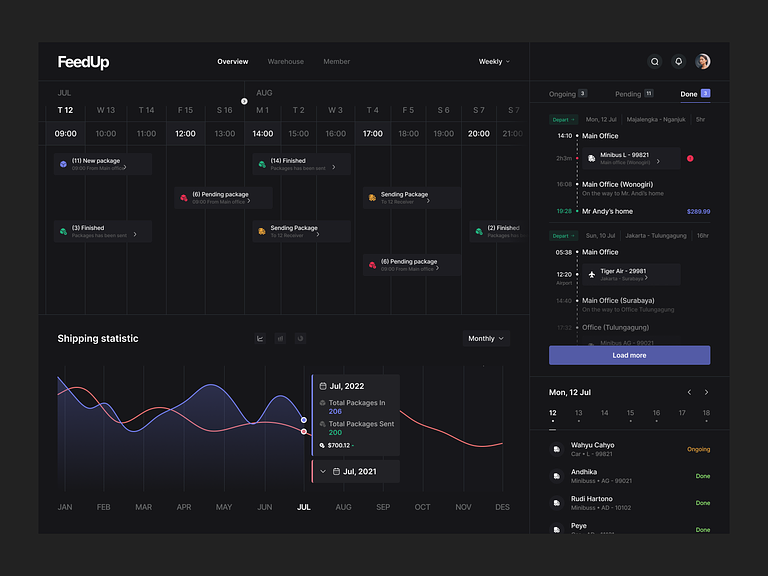Switch to bar chart view icon
The image size is (768, 576).
click(x=280, y=339)
